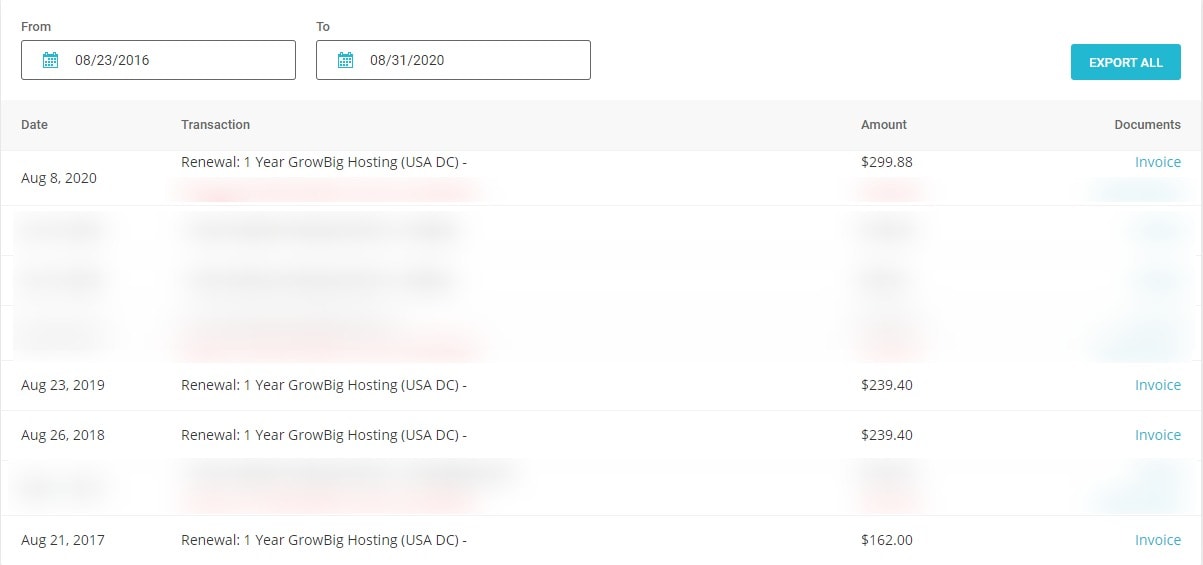Select the Aug 21, 2017 date cell

pos(63,540)
